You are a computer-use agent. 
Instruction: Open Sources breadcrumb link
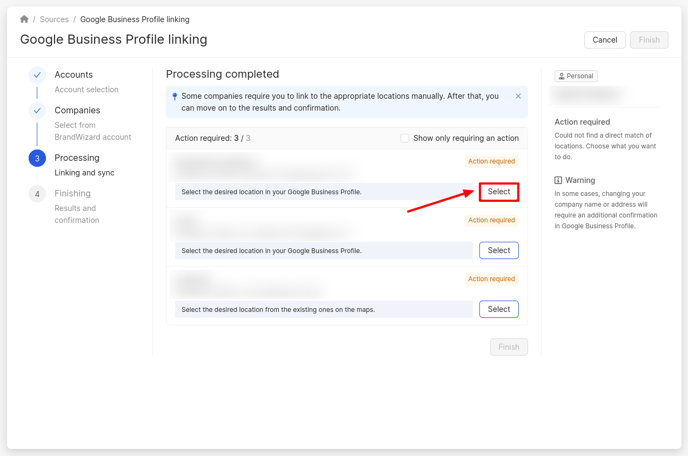point(54,19)
